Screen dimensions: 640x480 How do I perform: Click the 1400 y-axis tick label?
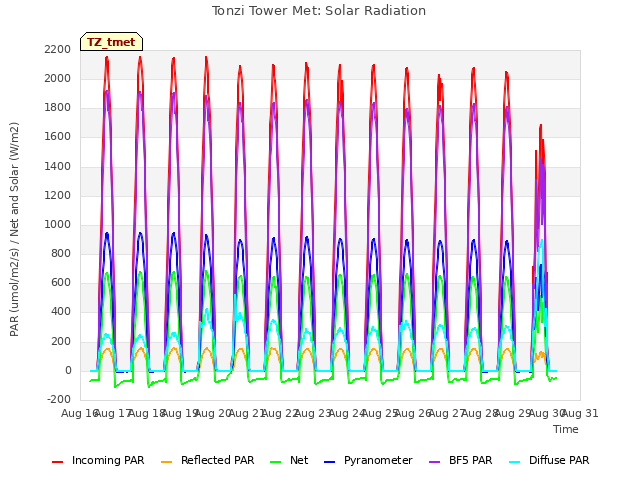coord(58,166)
